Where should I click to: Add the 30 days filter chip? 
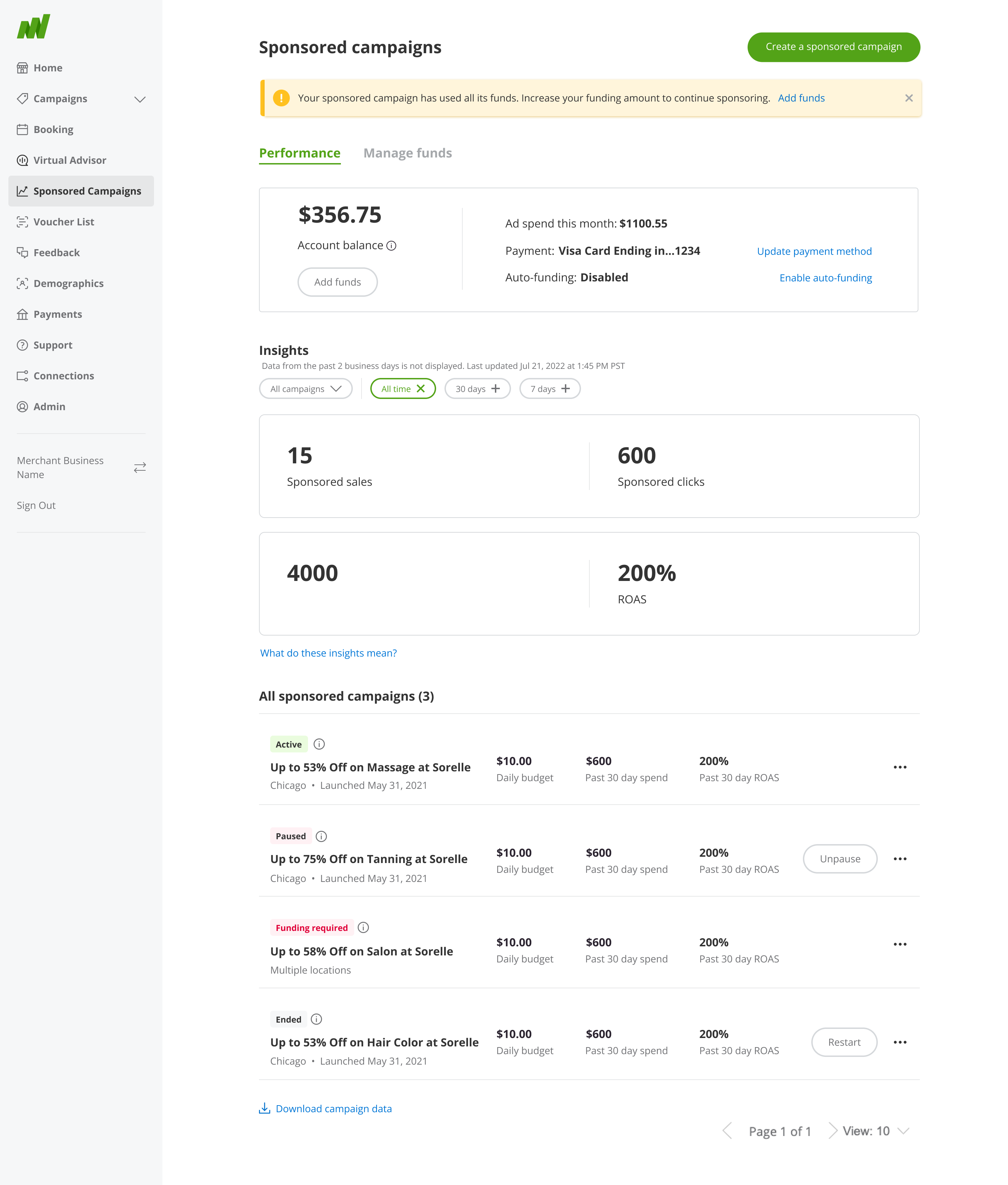click(497, 388)
